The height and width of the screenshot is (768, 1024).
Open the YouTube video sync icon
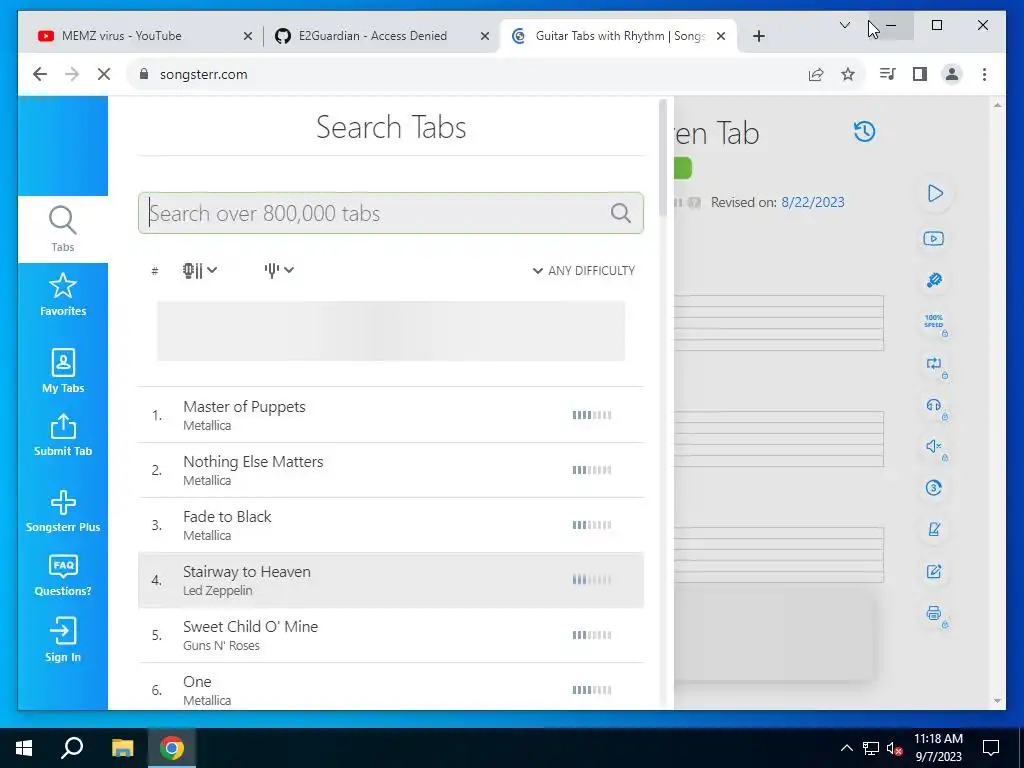click(933, 238)
